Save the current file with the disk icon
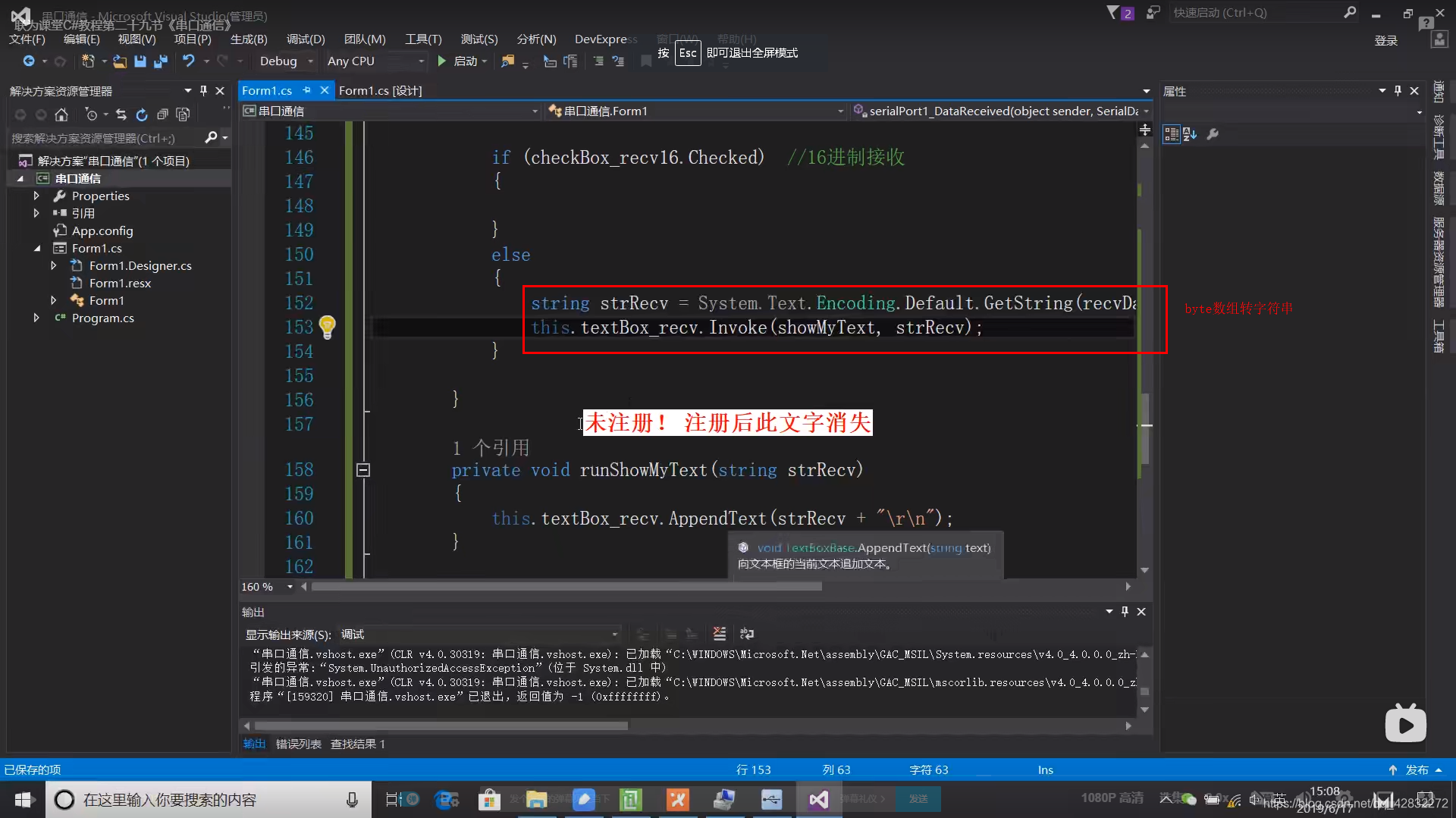 pos(140,61)
